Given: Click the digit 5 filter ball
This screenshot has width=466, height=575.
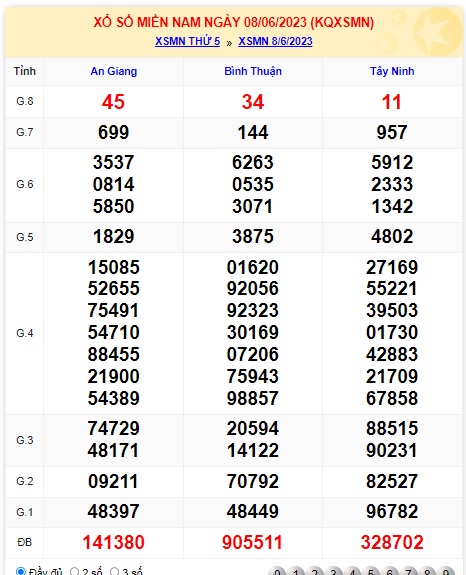Looking at the screenshot, I should [x=371, y=571].
